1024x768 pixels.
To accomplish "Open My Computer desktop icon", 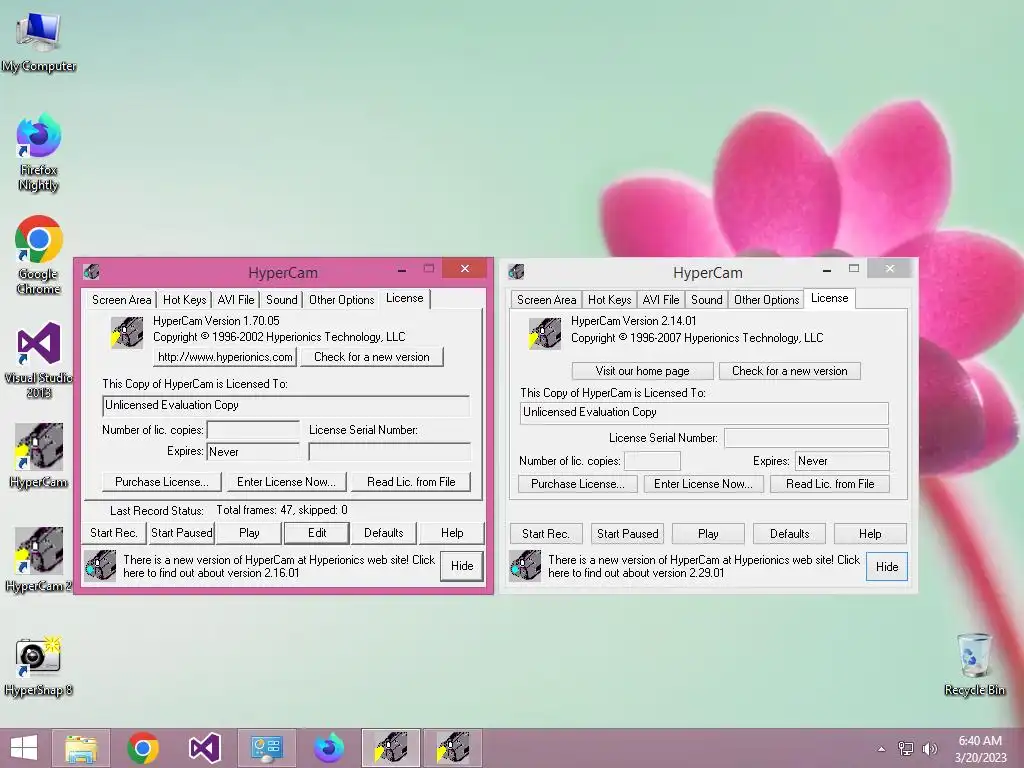I will pyautogui.click(x=39, y=42).
